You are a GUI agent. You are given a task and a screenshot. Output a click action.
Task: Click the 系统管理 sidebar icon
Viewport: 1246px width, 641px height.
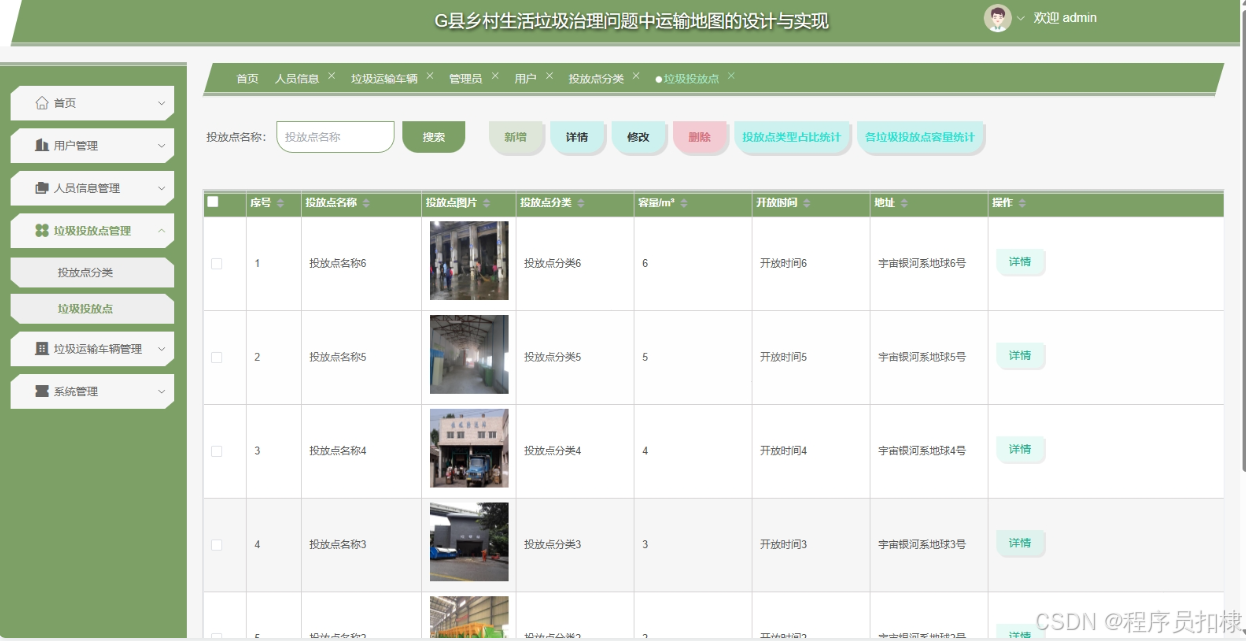pos(42,391)
